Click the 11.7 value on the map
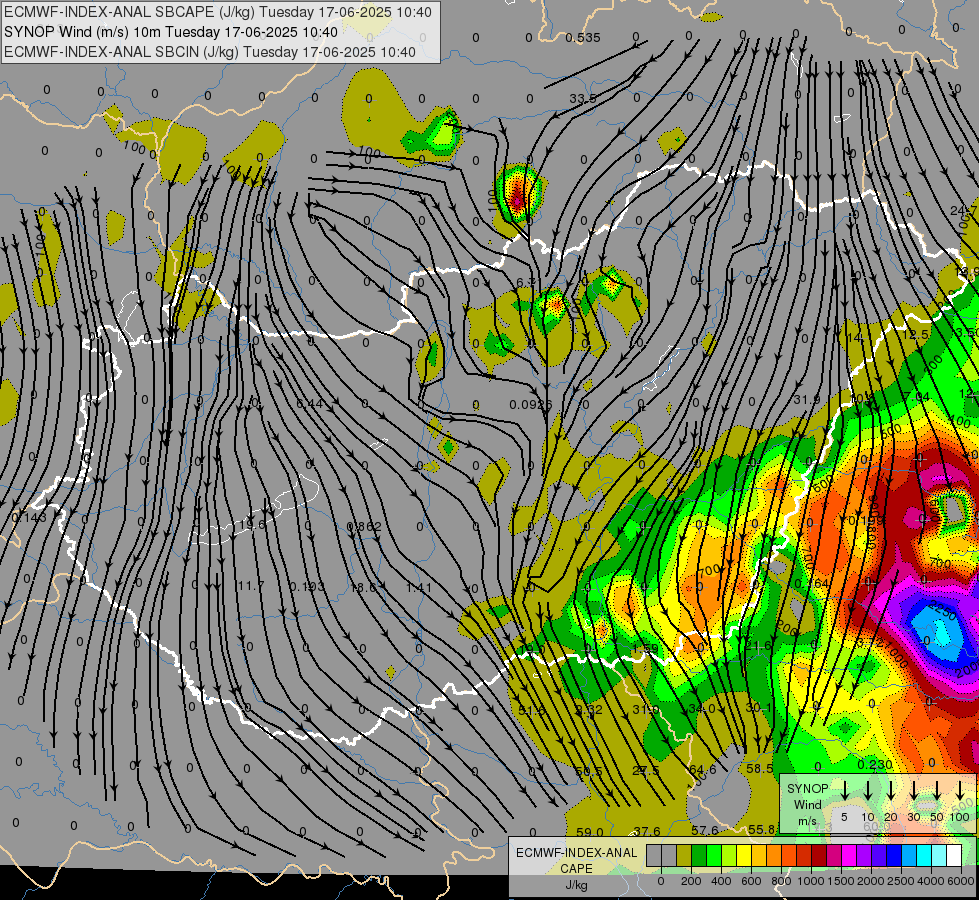Image resolution: width=979 pixels, height=900 pixels. click(251, 586)
